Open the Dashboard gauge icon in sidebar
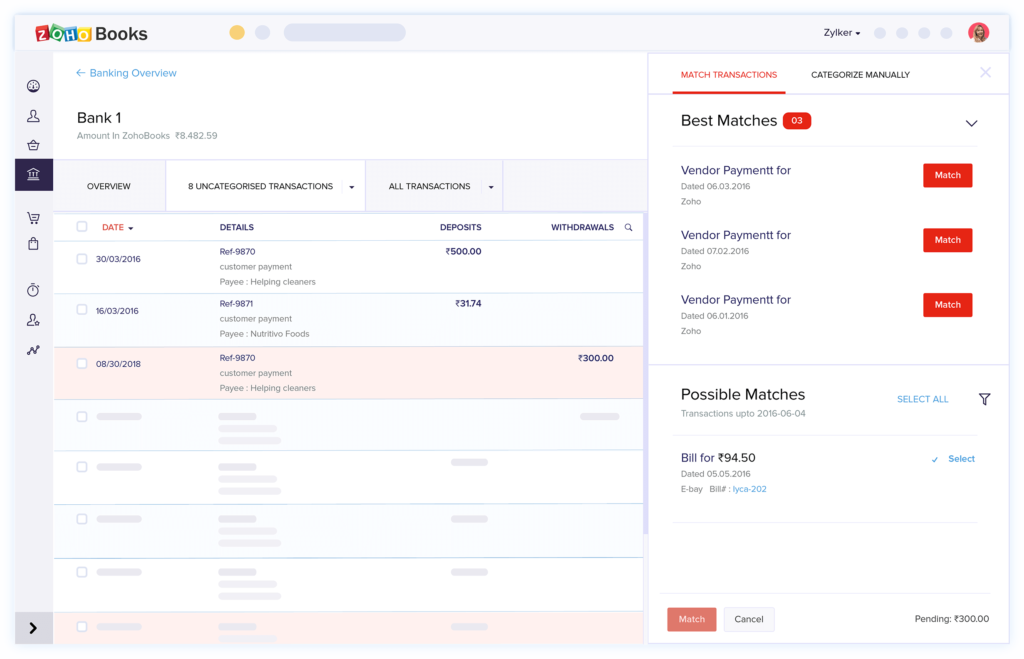This screenshot has width=1024, height=659. tap(33, 87)
